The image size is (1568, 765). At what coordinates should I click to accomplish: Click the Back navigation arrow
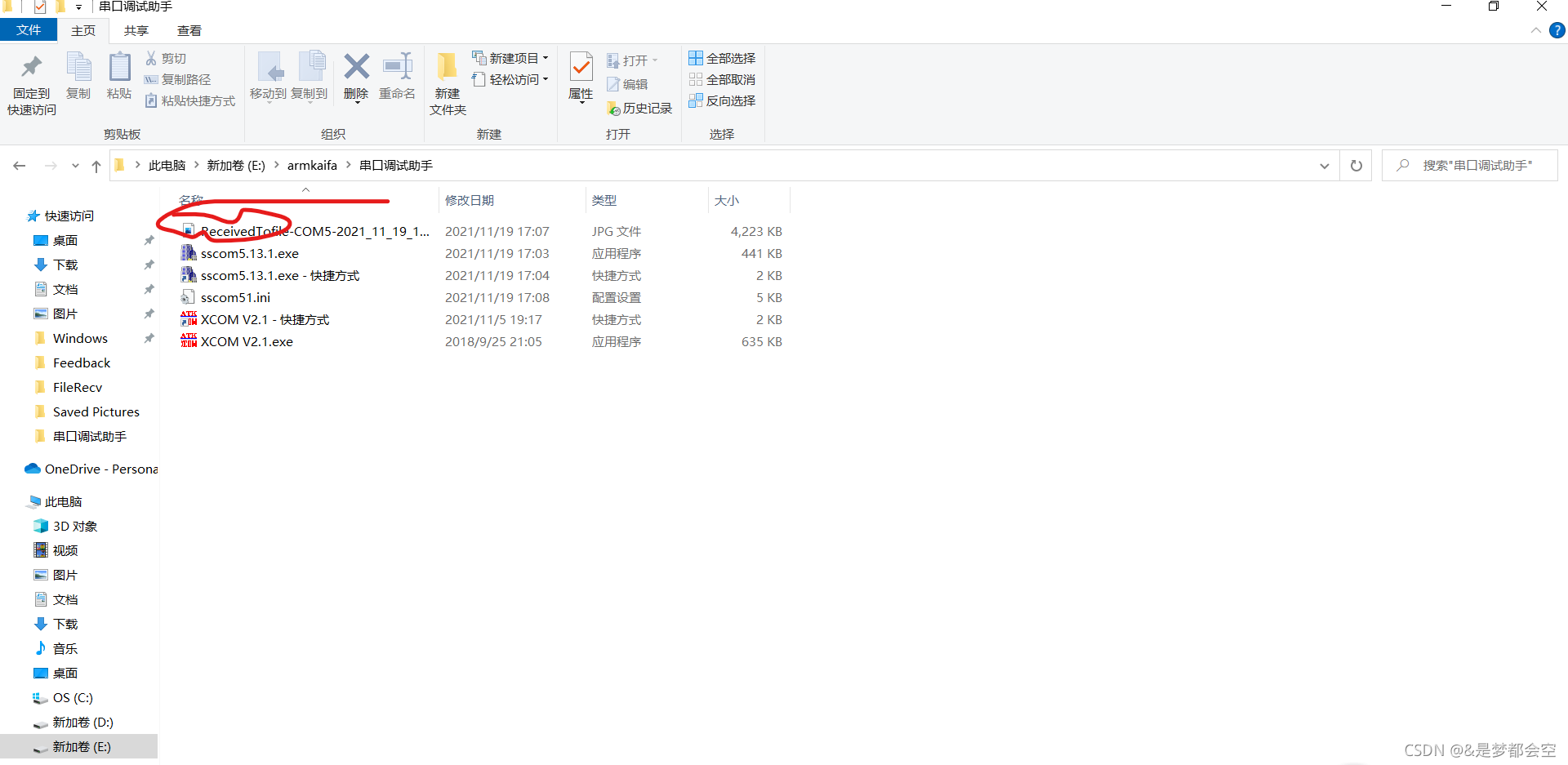pos(20,166)
